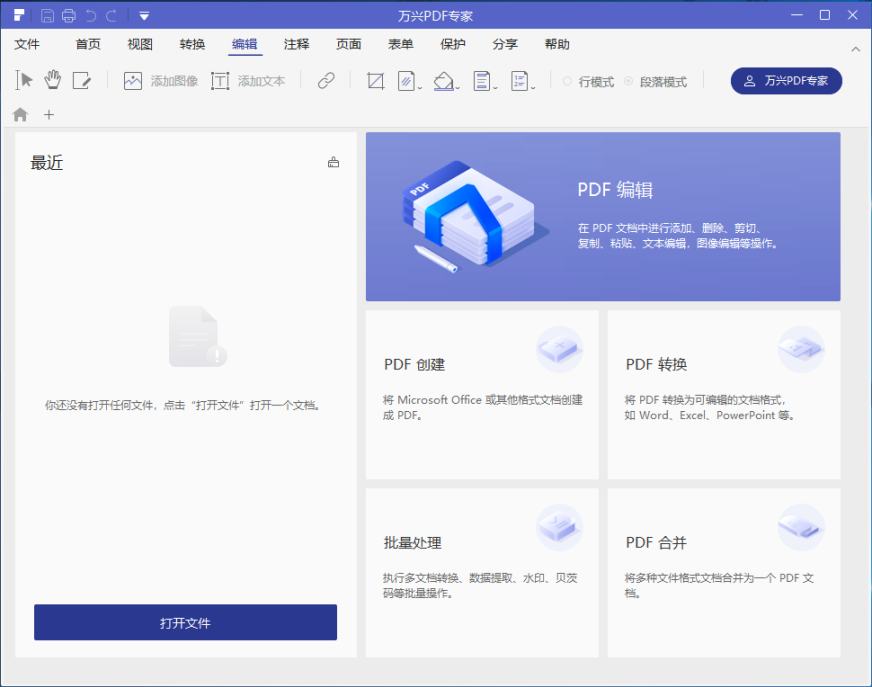Select the crop tool icon
This screenshot has width=872, height=687.
(375, 81)
